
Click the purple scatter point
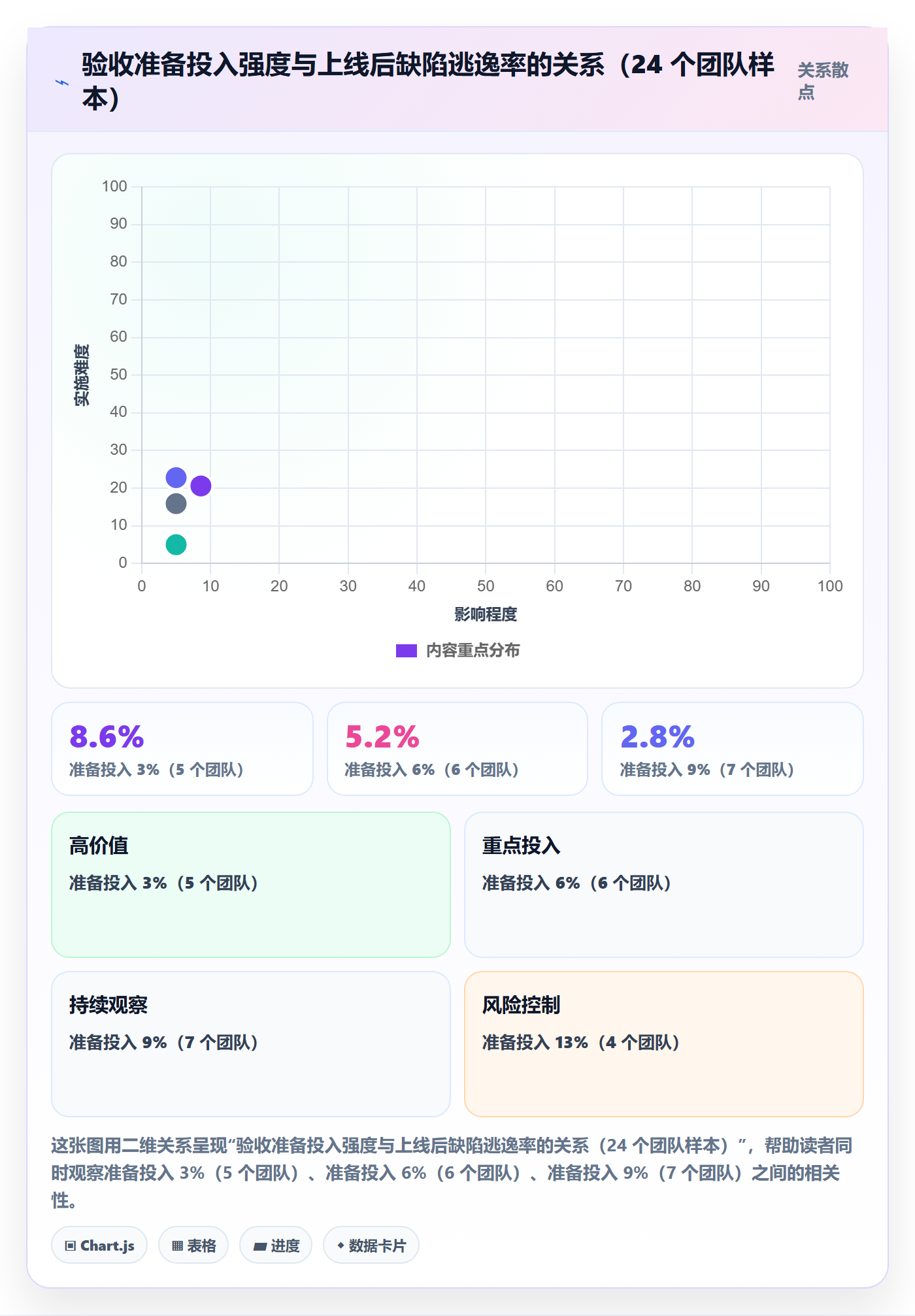201,485
